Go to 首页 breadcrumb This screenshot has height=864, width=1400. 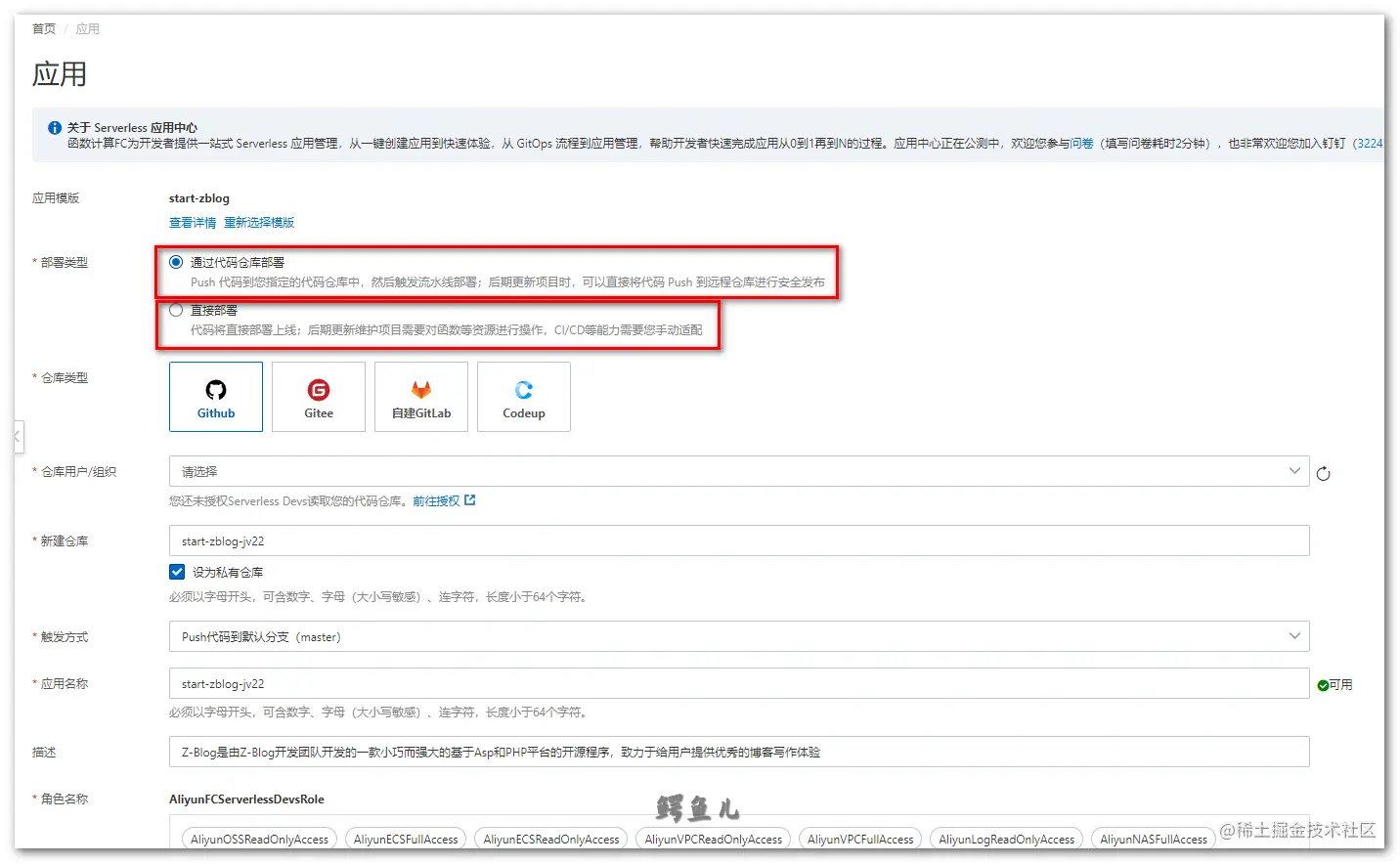tap(44, 29)
